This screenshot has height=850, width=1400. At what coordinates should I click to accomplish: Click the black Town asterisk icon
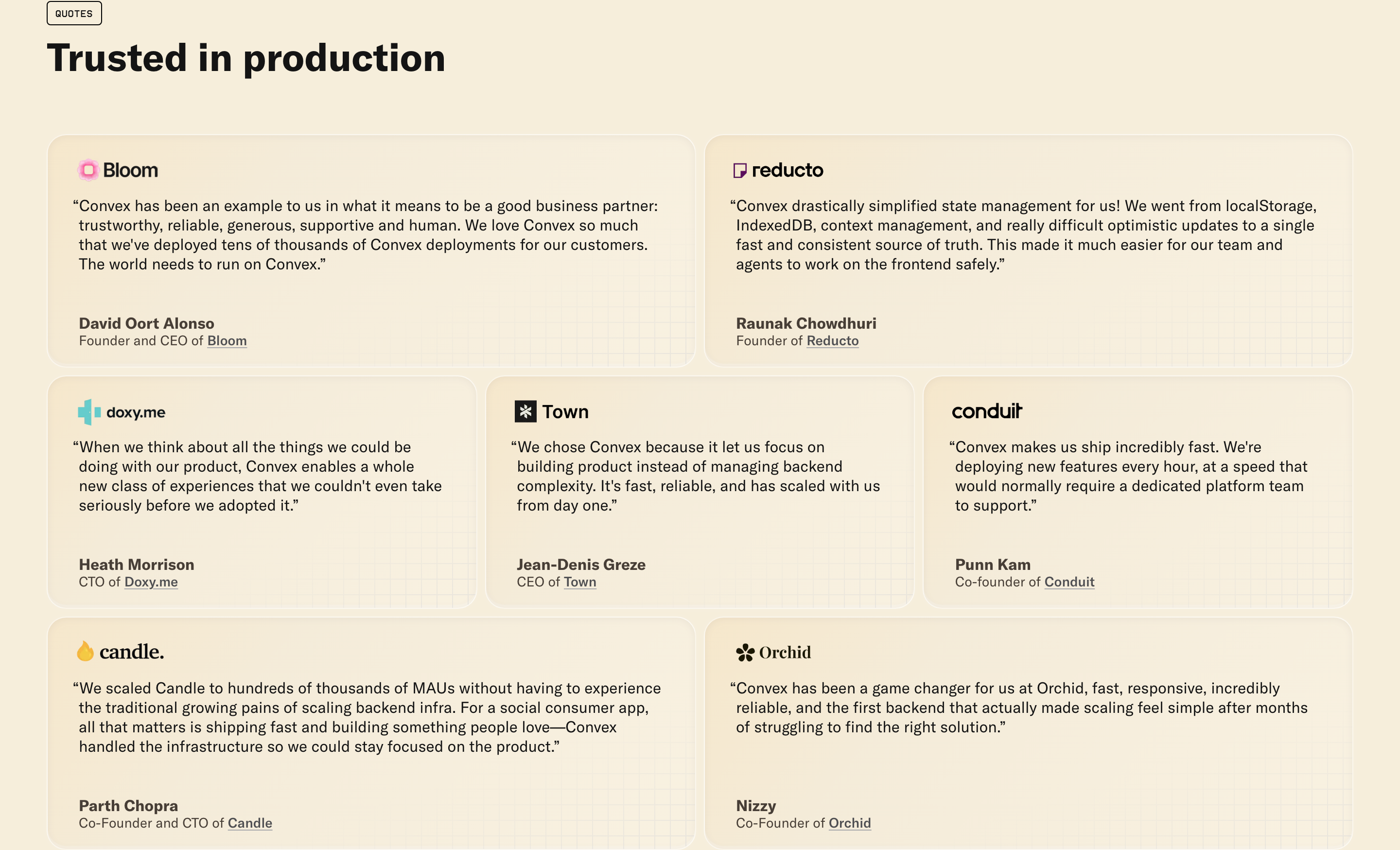pos(525,411)
